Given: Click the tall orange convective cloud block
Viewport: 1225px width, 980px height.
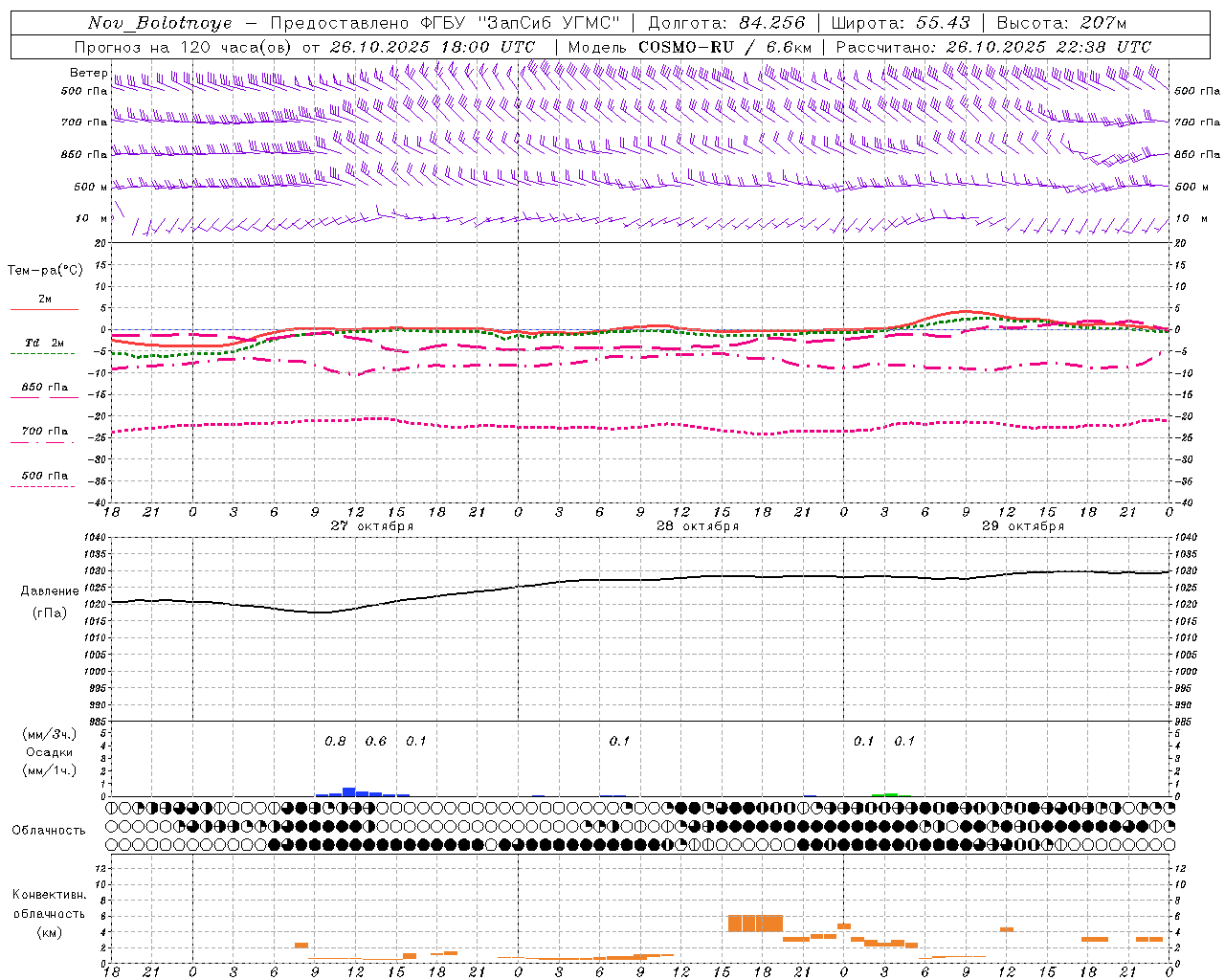Looking at the screenshot, I should (755, 924).
